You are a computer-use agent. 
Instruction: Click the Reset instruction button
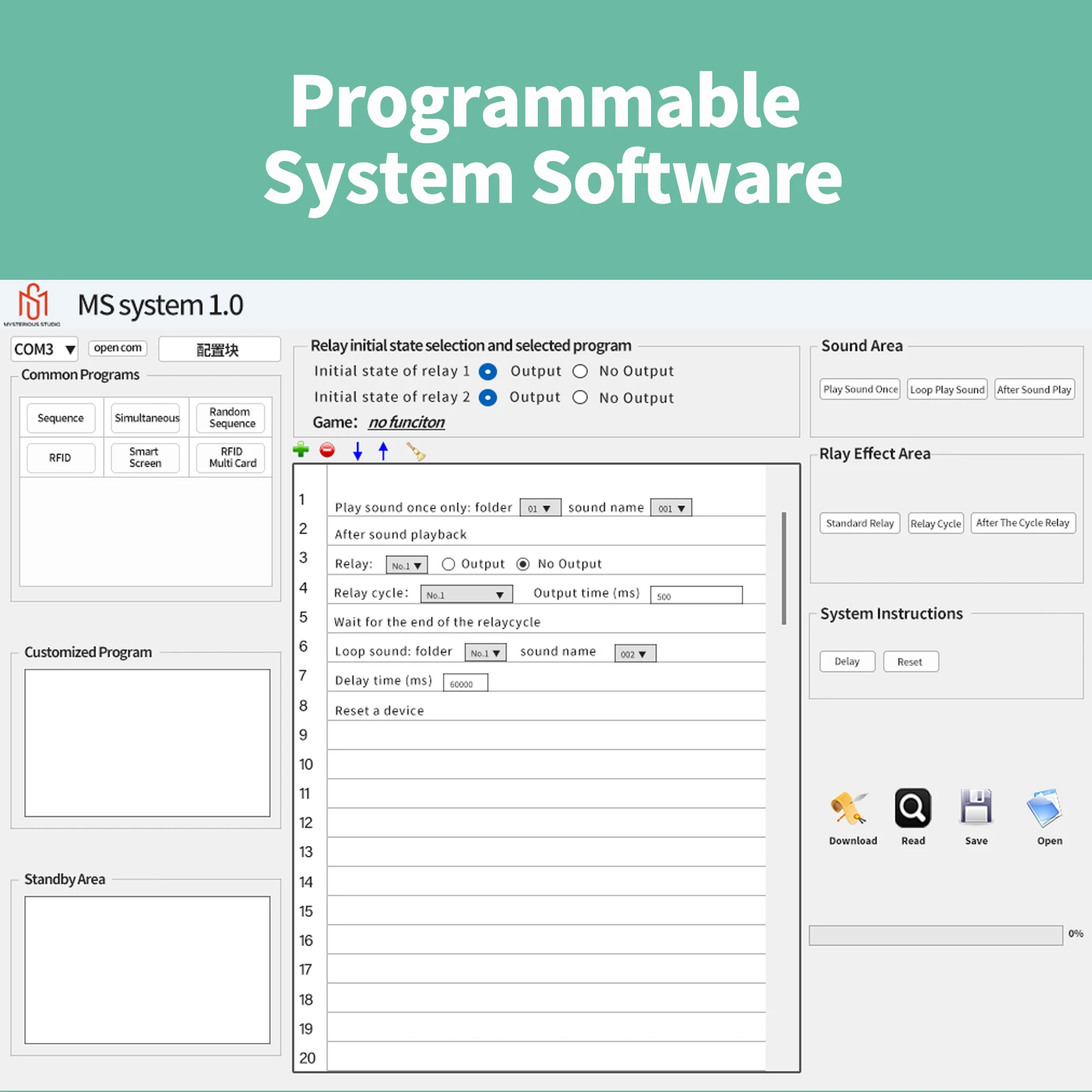click(910, 661)
